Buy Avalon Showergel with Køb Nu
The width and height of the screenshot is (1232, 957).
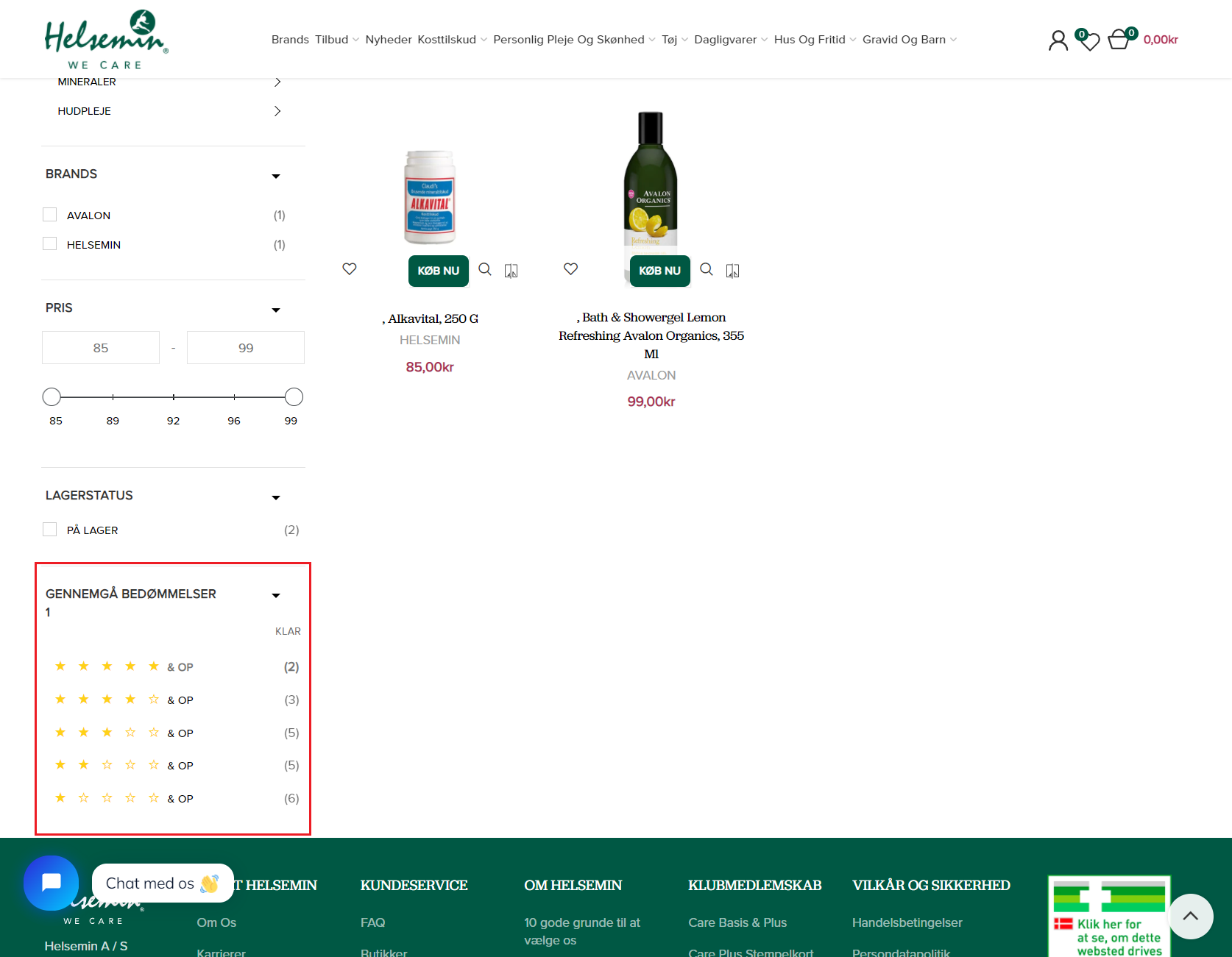point(660,271)
